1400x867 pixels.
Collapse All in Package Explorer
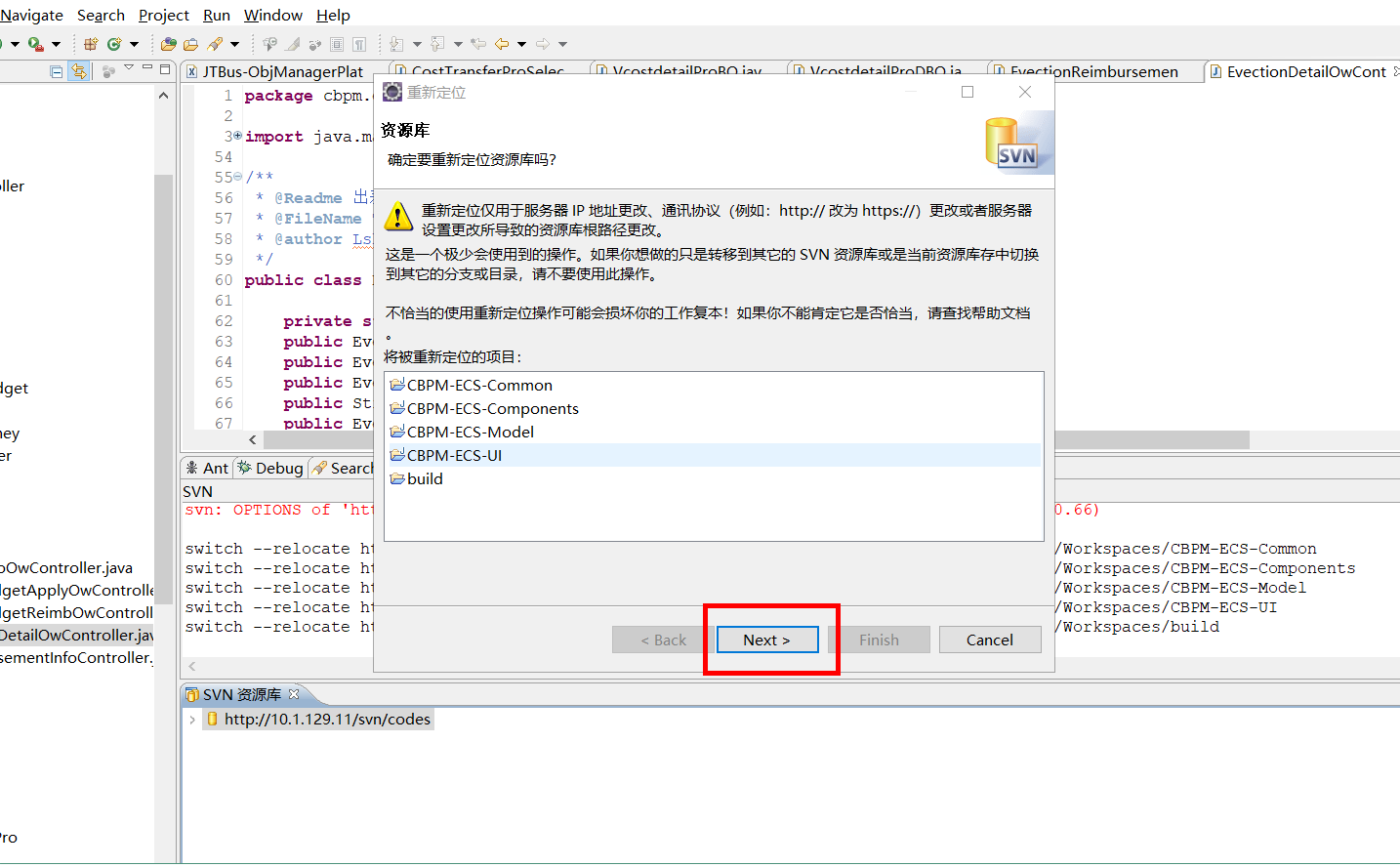coord(56,71)
